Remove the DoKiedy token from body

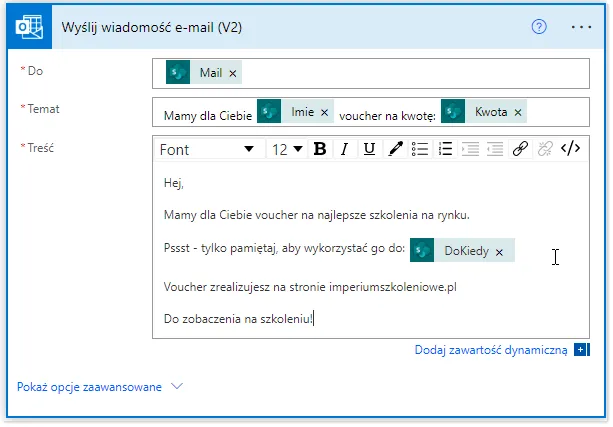pos(499,252)
